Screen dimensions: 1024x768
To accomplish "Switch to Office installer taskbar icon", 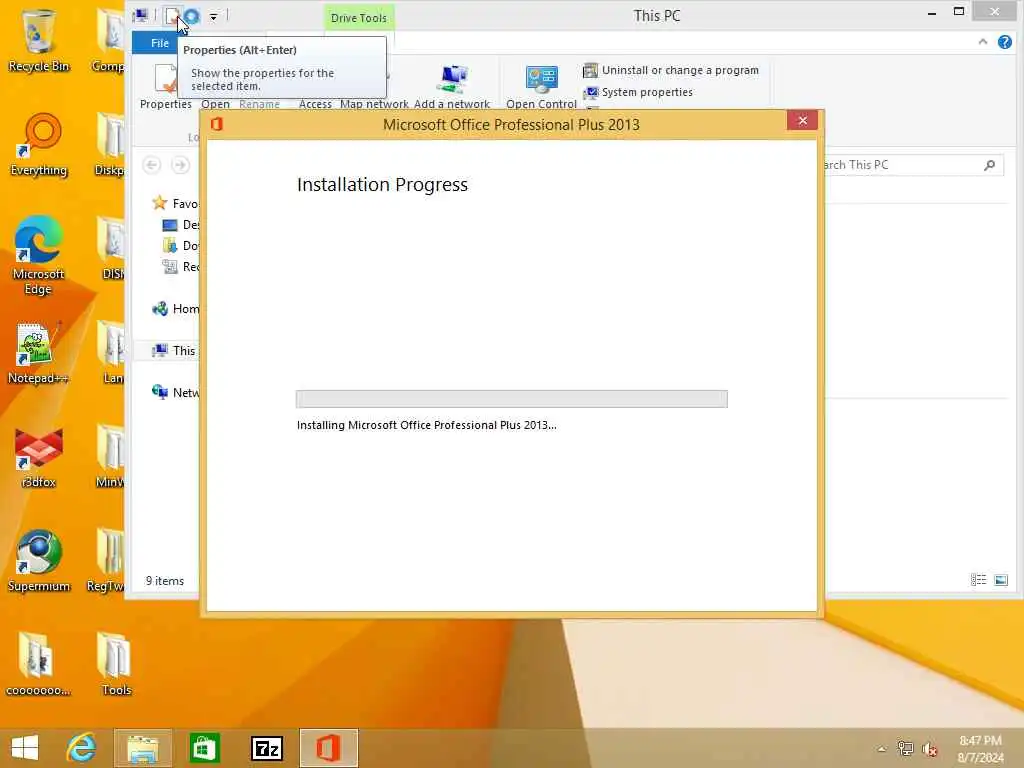I will (x=328, y=748).
